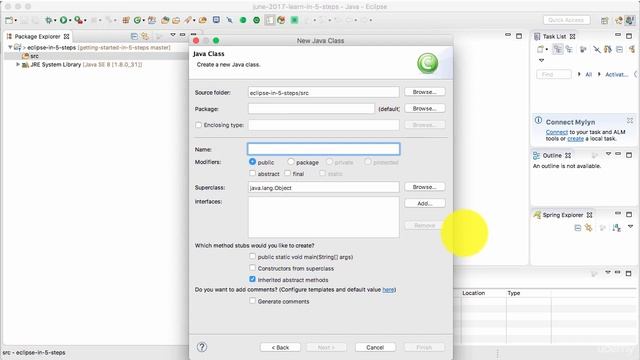Click the Run External Tools icon
The height and width of the screenshot is (360, 640).
click(78, 20)
